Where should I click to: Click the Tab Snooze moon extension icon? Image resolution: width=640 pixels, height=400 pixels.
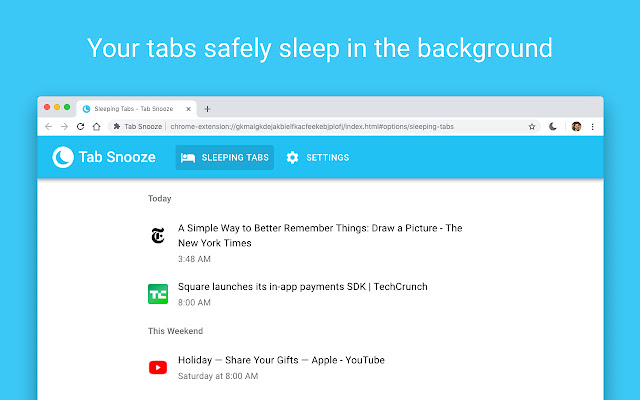(x=554, y=127)
